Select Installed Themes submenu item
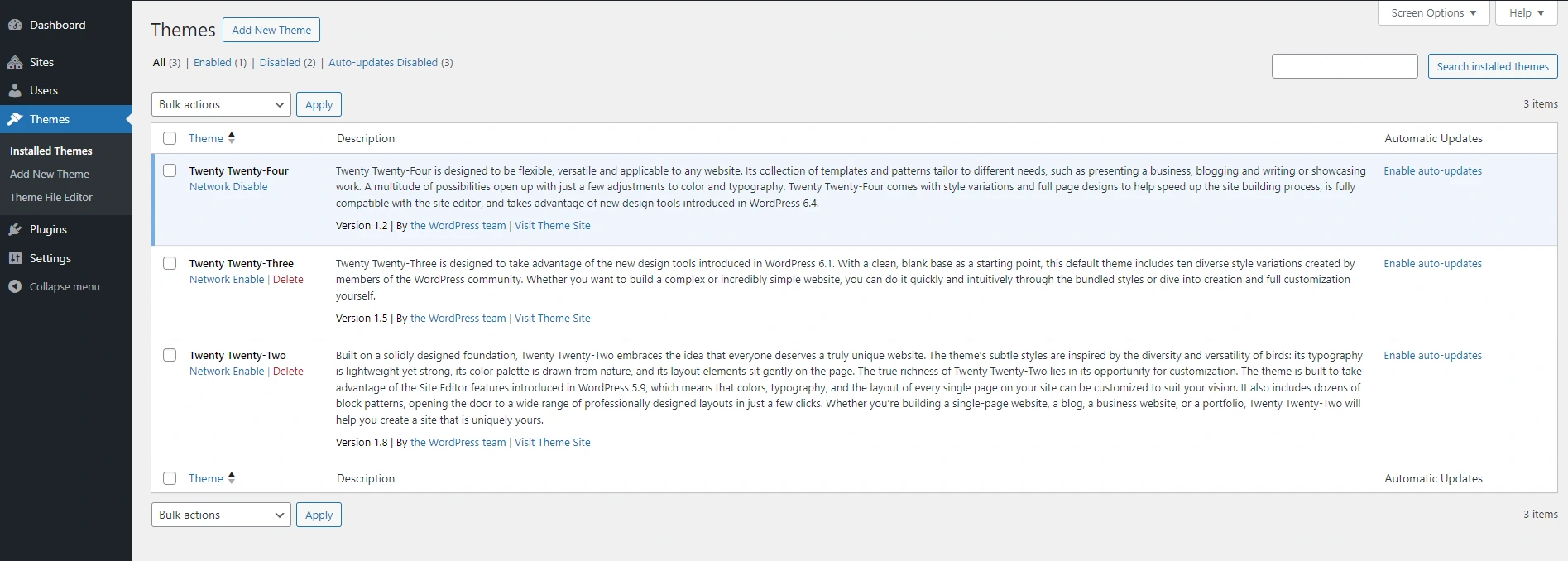This screenshot has height=561, width=1568. pyautogui.click(x=51, y=151)
